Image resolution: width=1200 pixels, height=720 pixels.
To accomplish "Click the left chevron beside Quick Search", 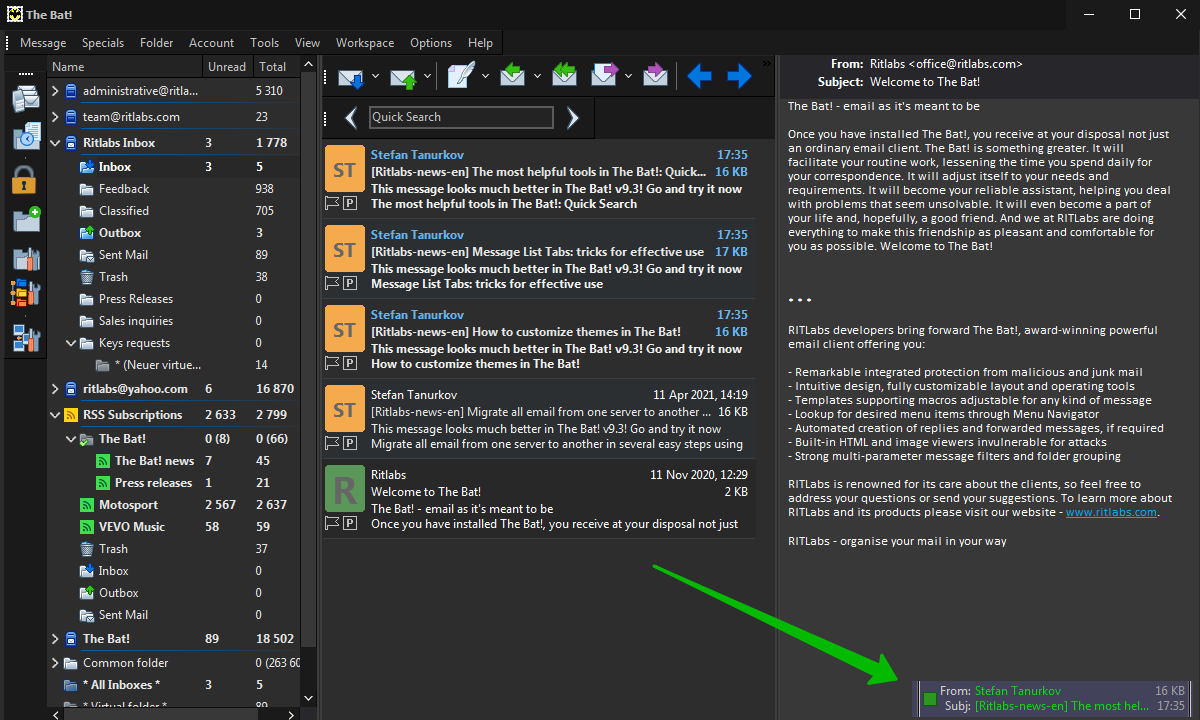I will 351,118.
